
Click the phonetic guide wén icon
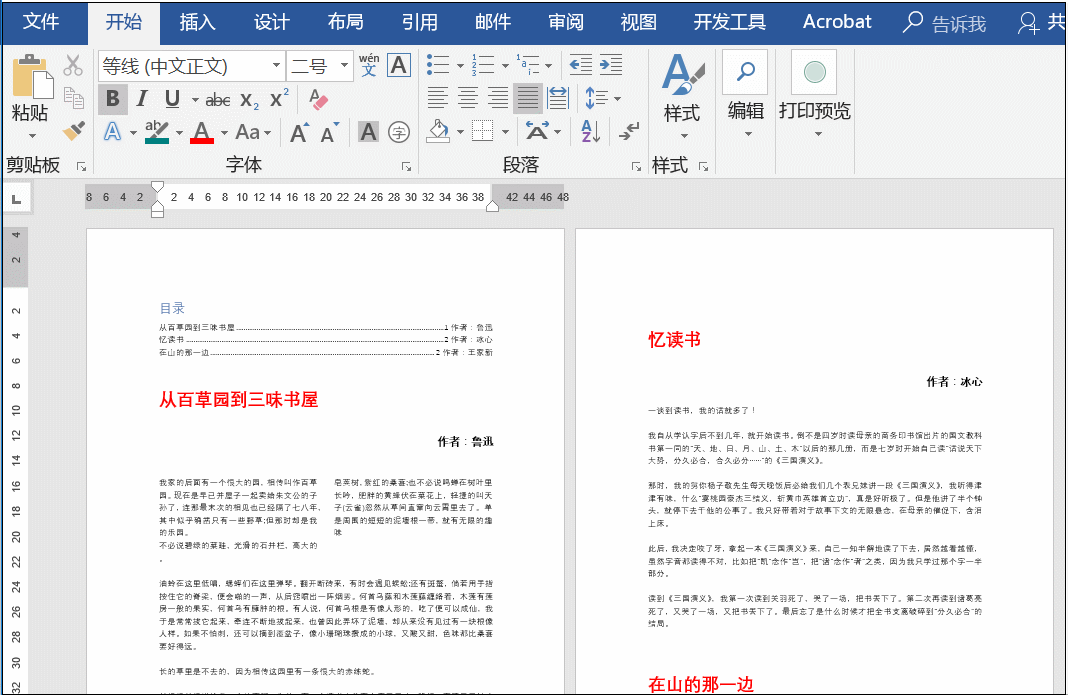pos(369,66)
